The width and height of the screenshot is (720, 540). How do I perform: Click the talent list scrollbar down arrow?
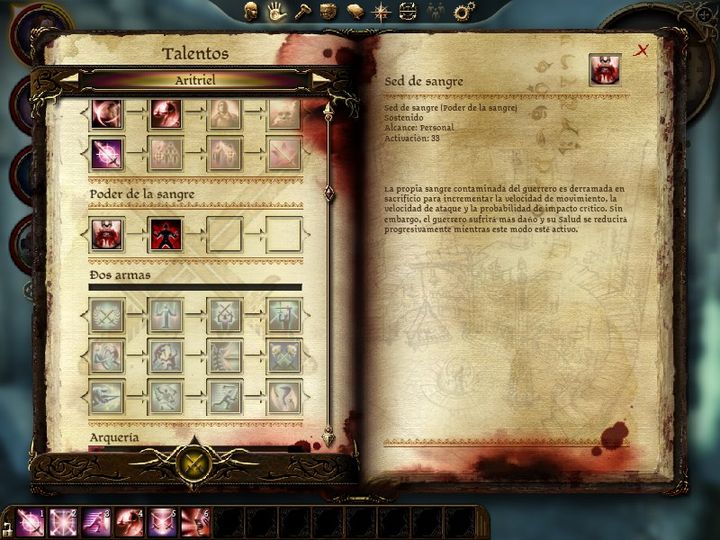coord(328,436)
